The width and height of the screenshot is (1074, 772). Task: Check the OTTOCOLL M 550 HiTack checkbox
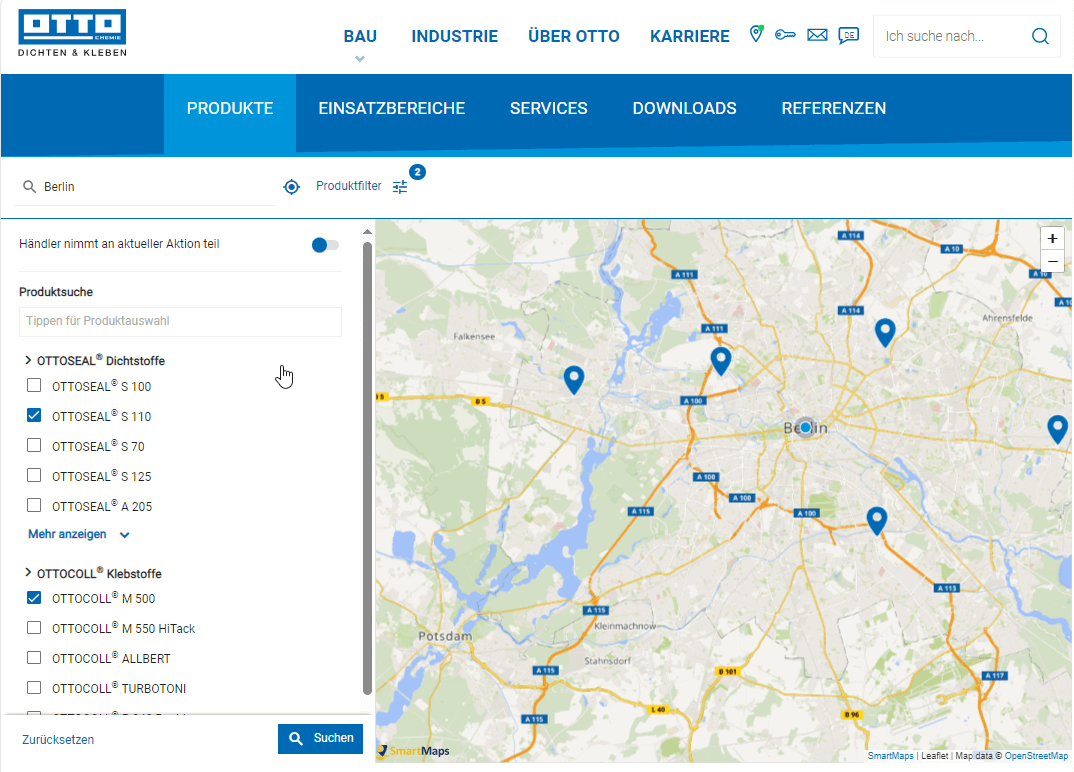point(34,627)
